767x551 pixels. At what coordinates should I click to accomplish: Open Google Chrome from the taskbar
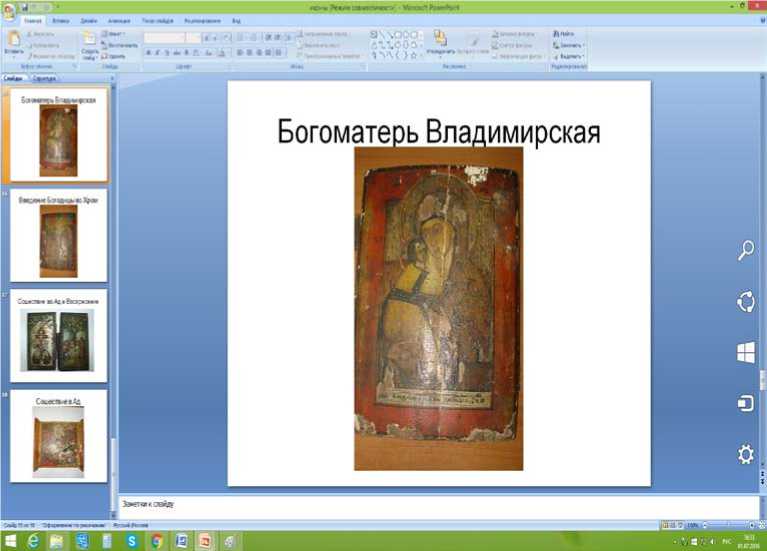157,541
